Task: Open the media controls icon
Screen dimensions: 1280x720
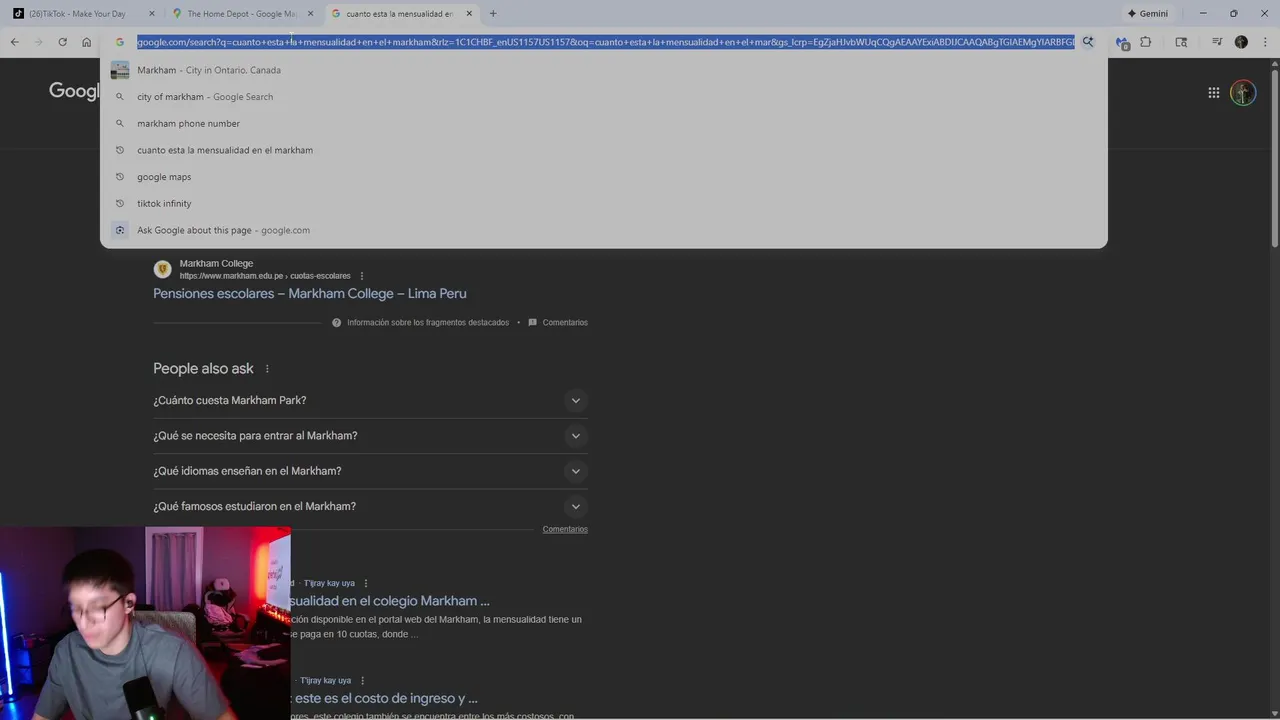Action: pos(1216,42)
